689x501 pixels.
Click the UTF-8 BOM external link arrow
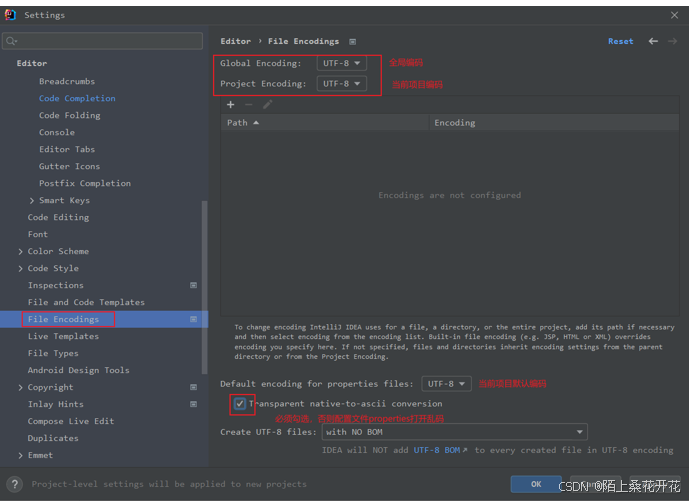tap(465, 450)
